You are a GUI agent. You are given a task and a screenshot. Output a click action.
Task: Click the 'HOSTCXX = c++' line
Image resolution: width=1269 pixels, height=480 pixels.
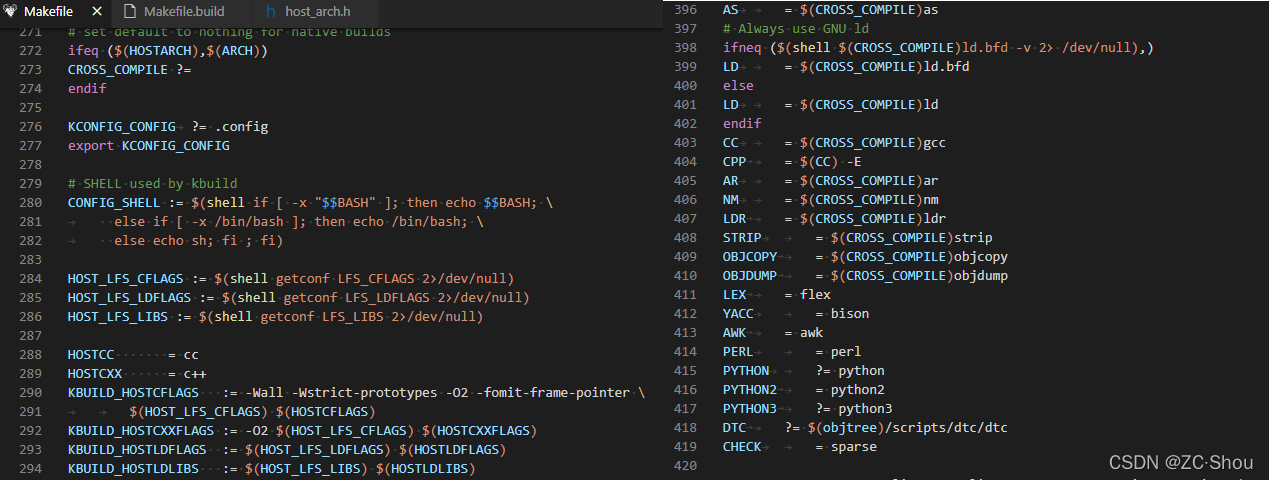137,373
